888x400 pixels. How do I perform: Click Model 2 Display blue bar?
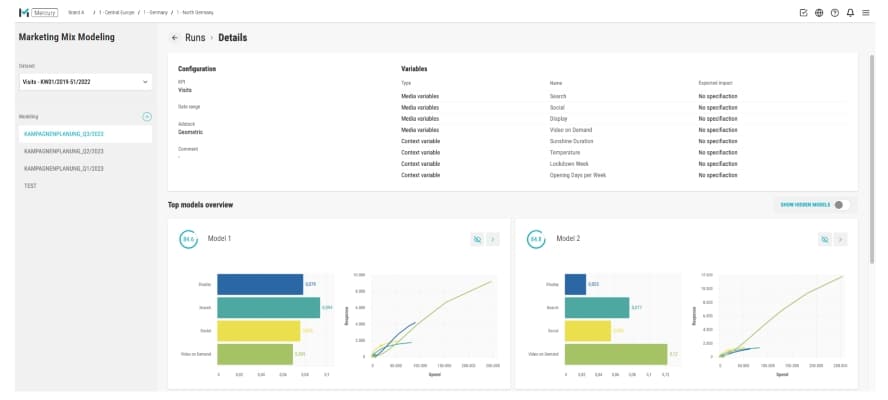[x=575, y=284]
